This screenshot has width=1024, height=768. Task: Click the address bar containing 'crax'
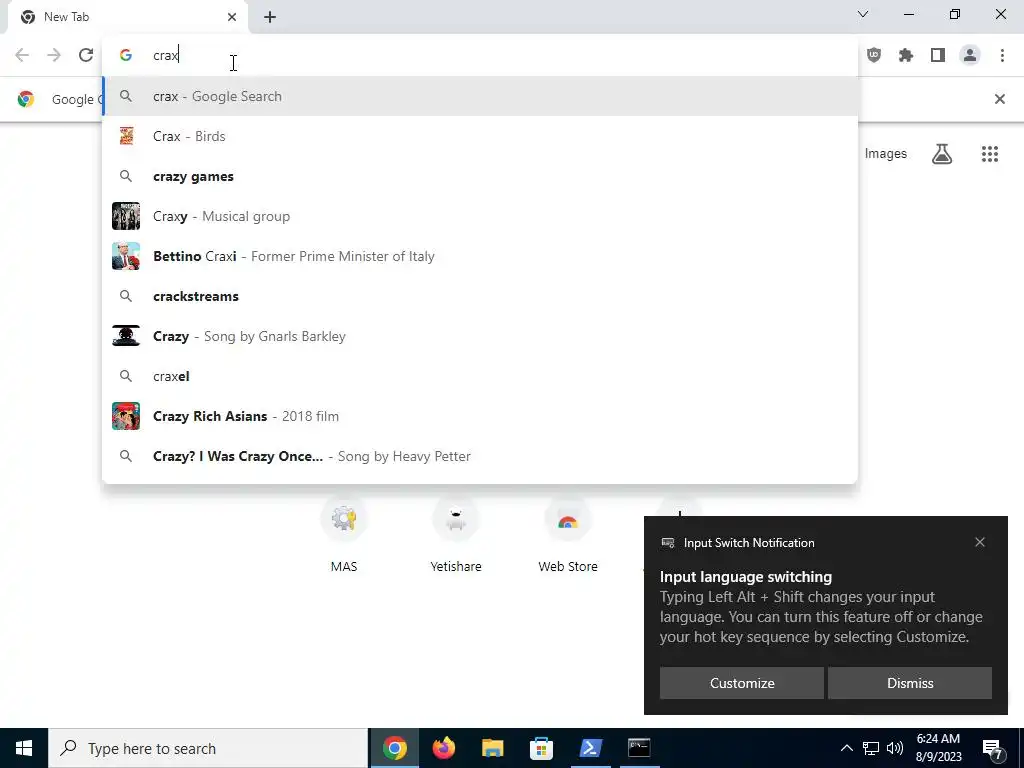tap(480, 55)
